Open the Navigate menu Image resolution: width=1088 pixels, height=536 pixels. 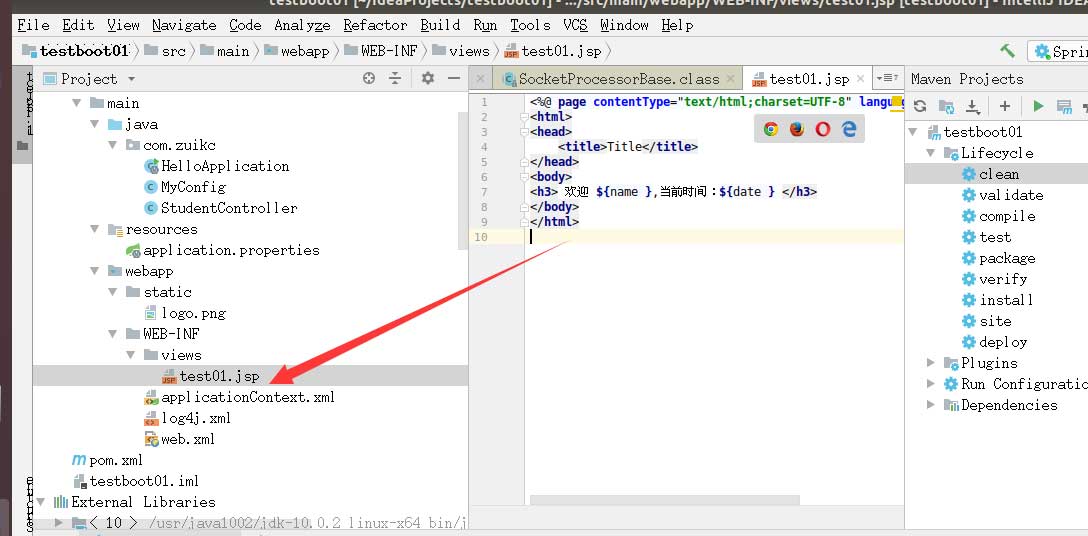(184, 25)
